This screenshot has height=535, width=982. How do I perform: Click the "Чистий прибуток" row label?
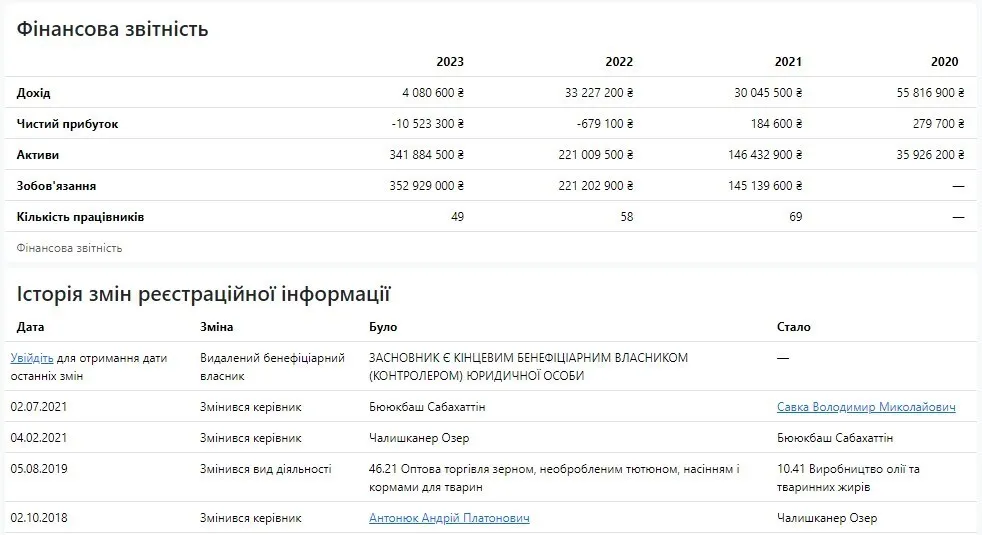pyautogui.click(x=68, y=124)
